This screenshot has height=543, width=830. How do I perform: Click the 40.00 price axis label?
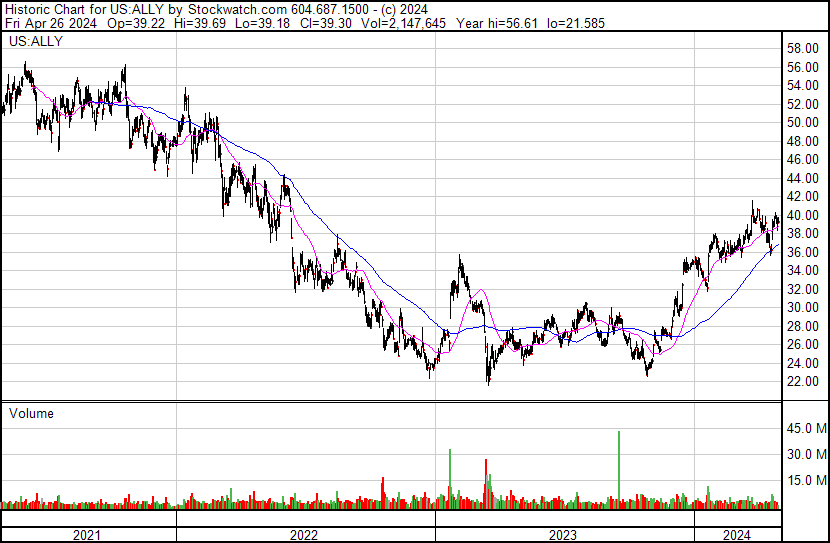click(802, 215)
